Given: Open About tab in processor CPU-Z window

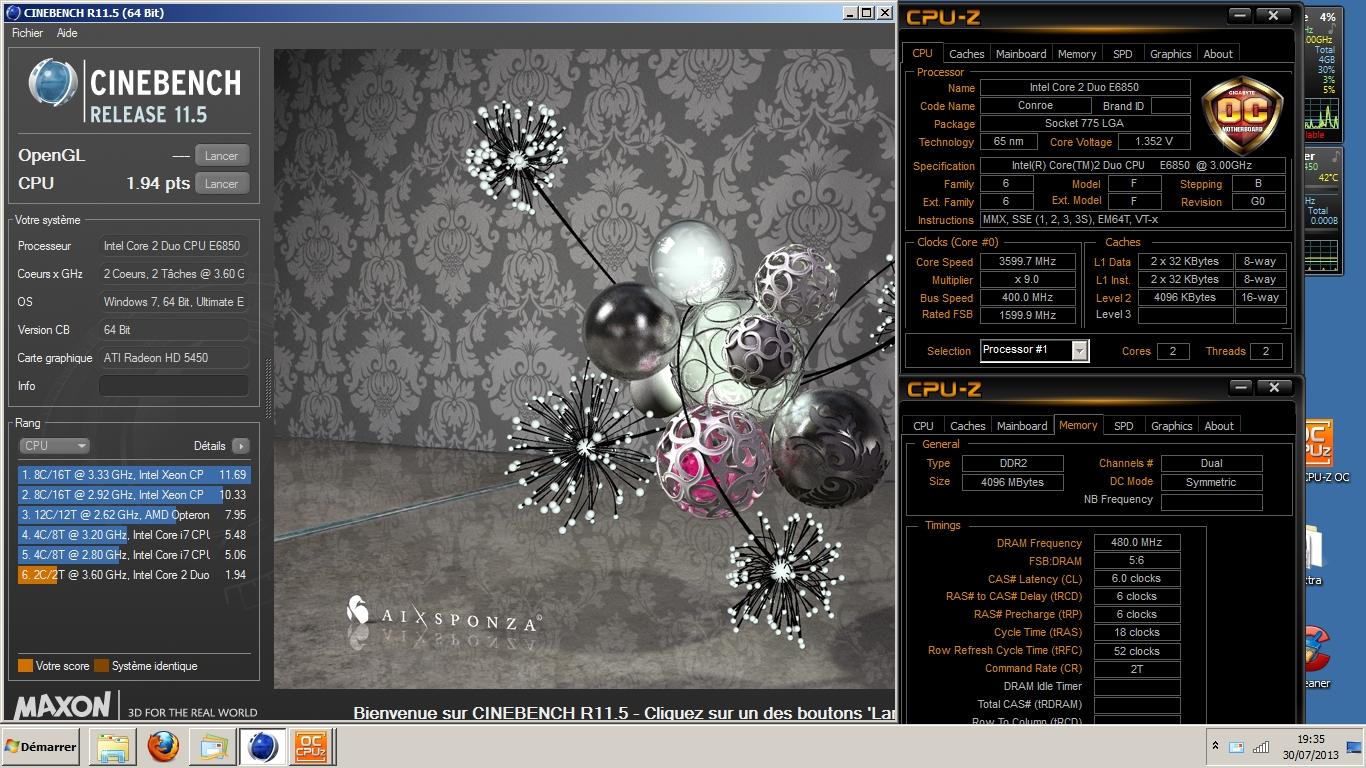Looking at the screenshot, I should pyautogui.click(x=1218, y=54).
